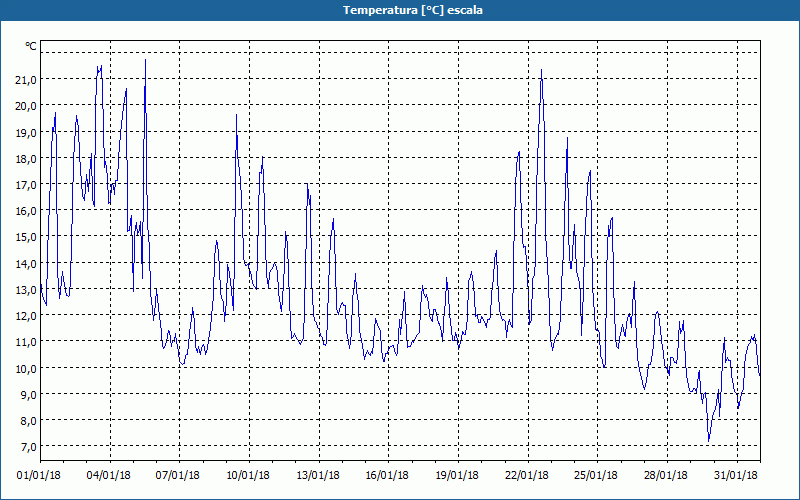Click the 16/01/18 date label
Viewport: 800px width, 500px height.
(387, 476)
